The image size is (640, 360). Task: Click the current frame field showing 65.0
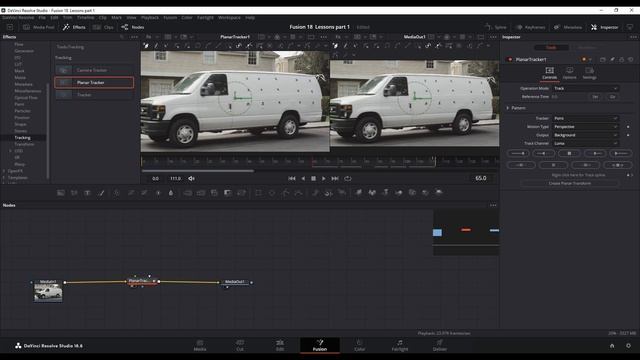tap(480, 178)
